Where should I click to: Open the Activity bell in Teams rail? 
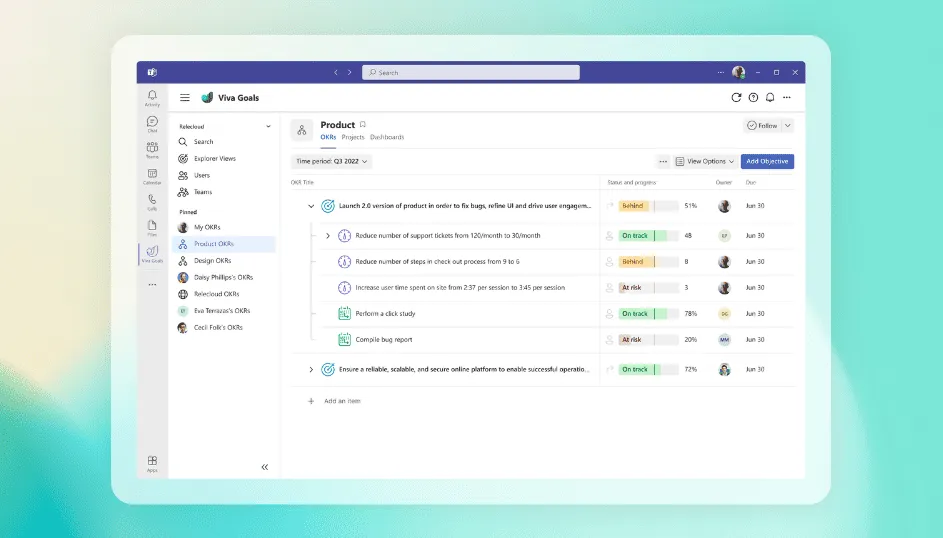(152, 97)
